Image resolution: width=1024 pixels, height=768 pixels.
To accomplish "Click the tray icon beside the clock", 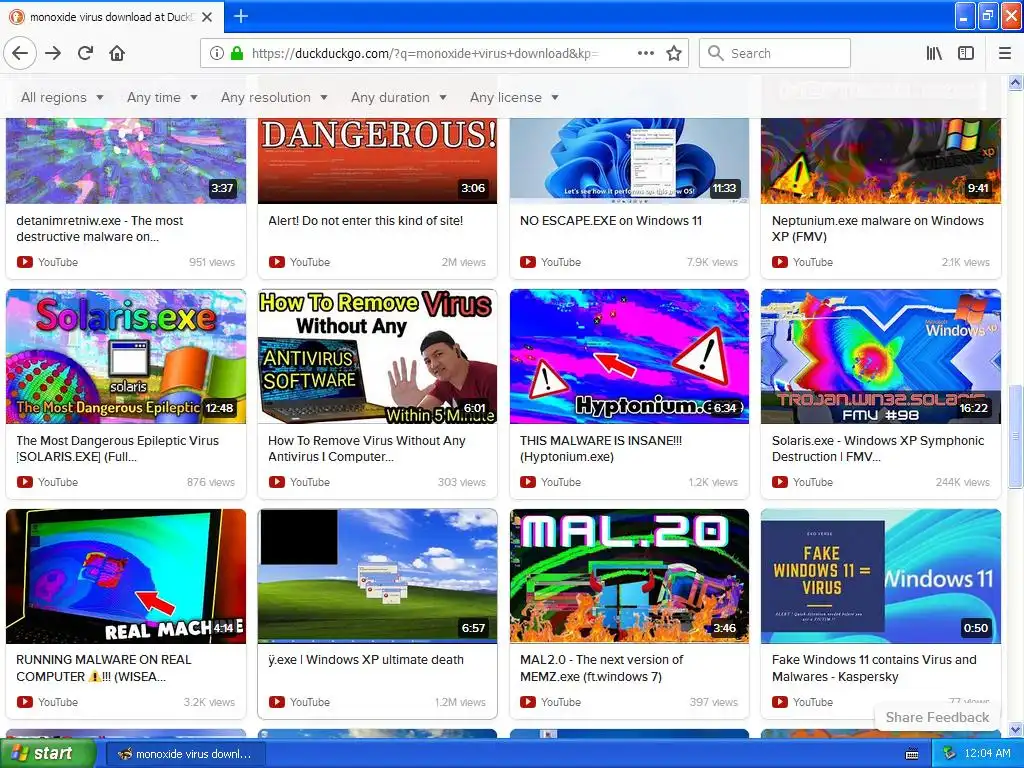I will (950, 754).
